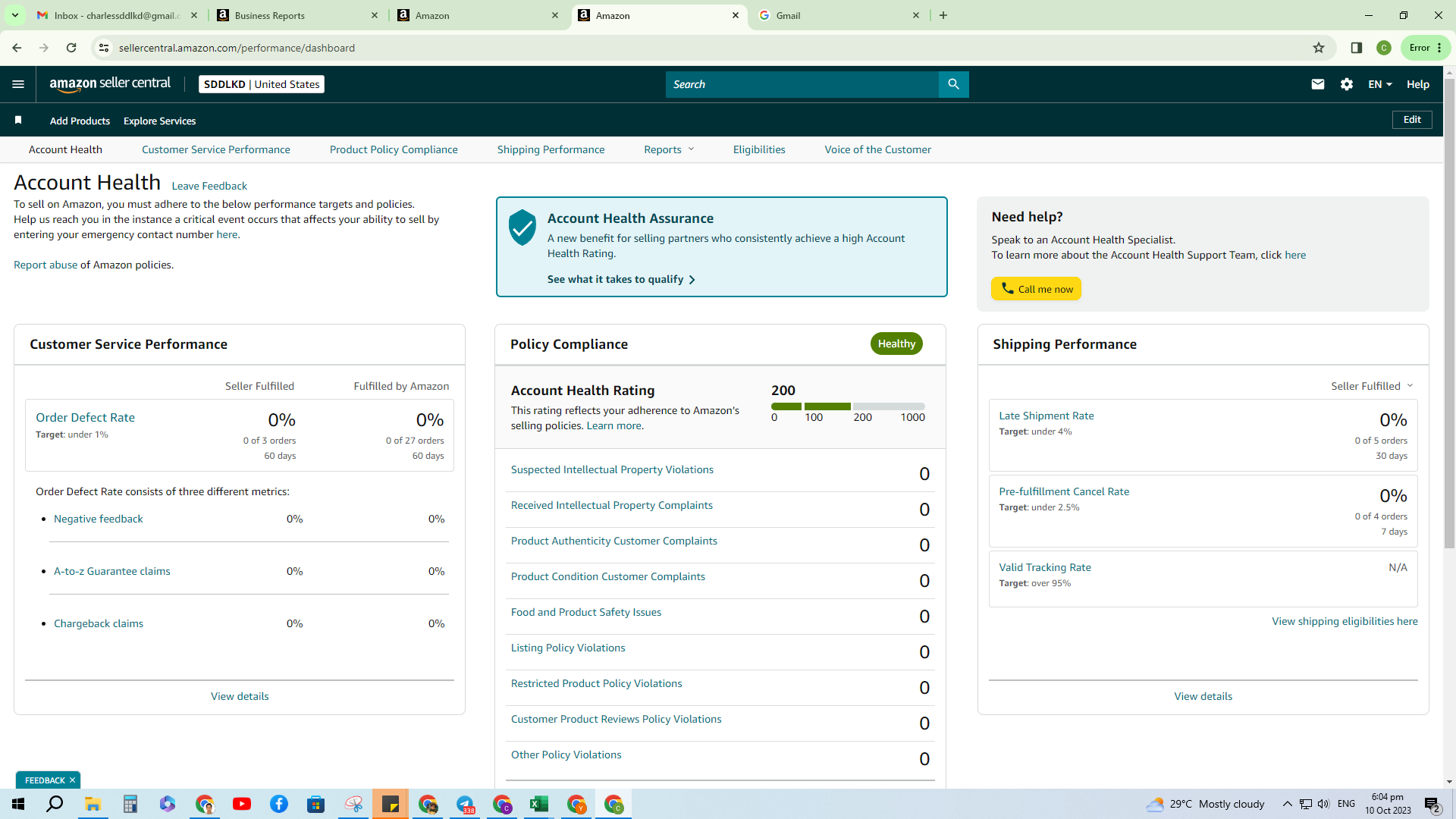Open Calculator from taskbar

pos(130,804)
